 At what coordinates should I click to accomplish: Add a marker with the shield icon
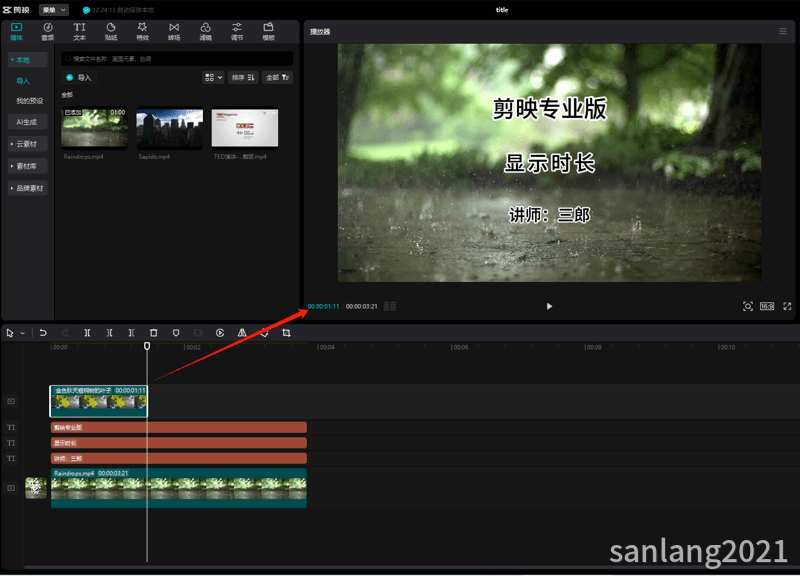click(176, 333)
